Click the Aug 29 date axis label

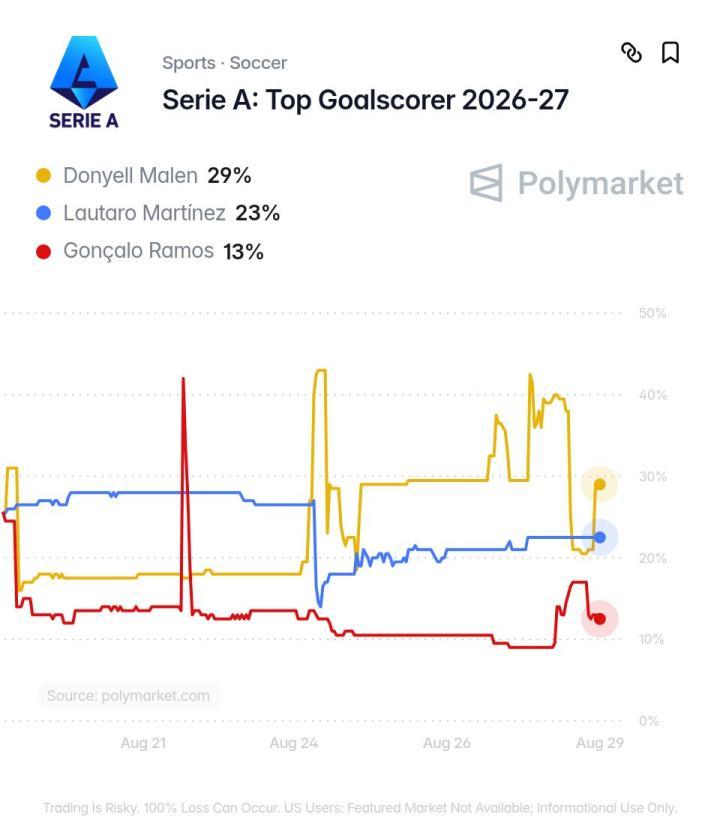pos(600,743)
